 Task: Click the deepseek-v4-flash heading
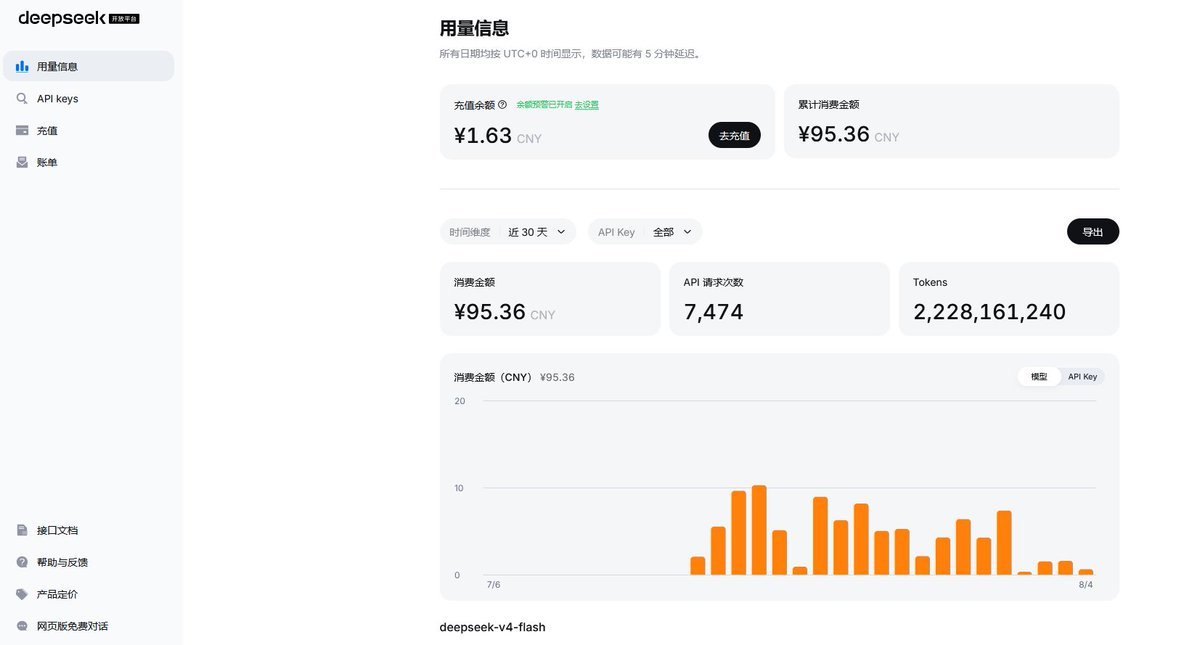point(492,627)
